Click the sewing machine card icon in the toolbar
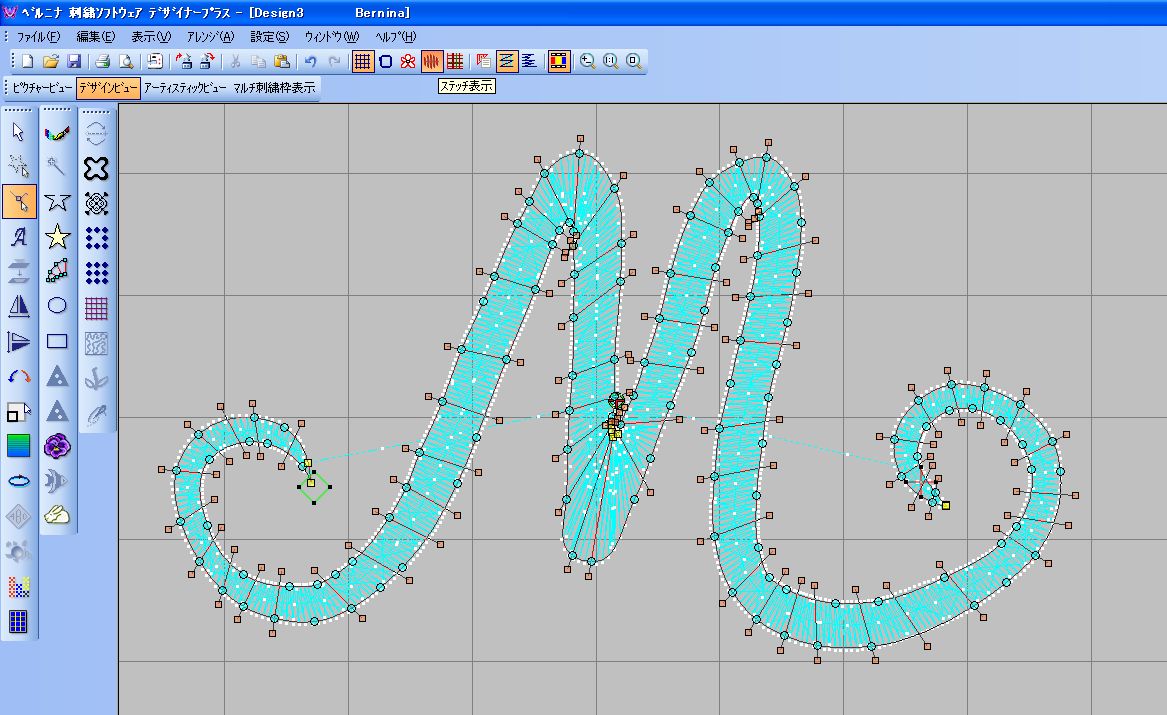The image size is (1167, 715). [x=155, y=61]
